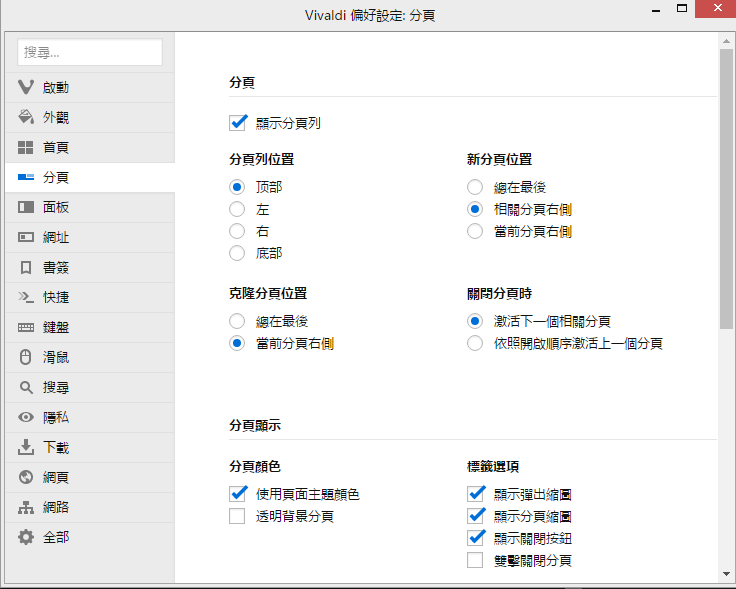Open the 下載 download icon
This screenshot has height=589, width=736.
pos(26,447)
